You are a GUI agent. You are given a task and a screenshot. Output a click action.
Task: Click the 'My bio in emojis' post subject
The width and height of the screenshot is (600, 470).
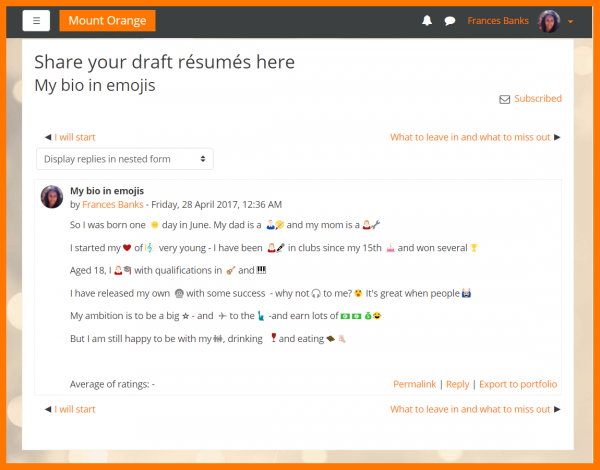pos(107,191)
